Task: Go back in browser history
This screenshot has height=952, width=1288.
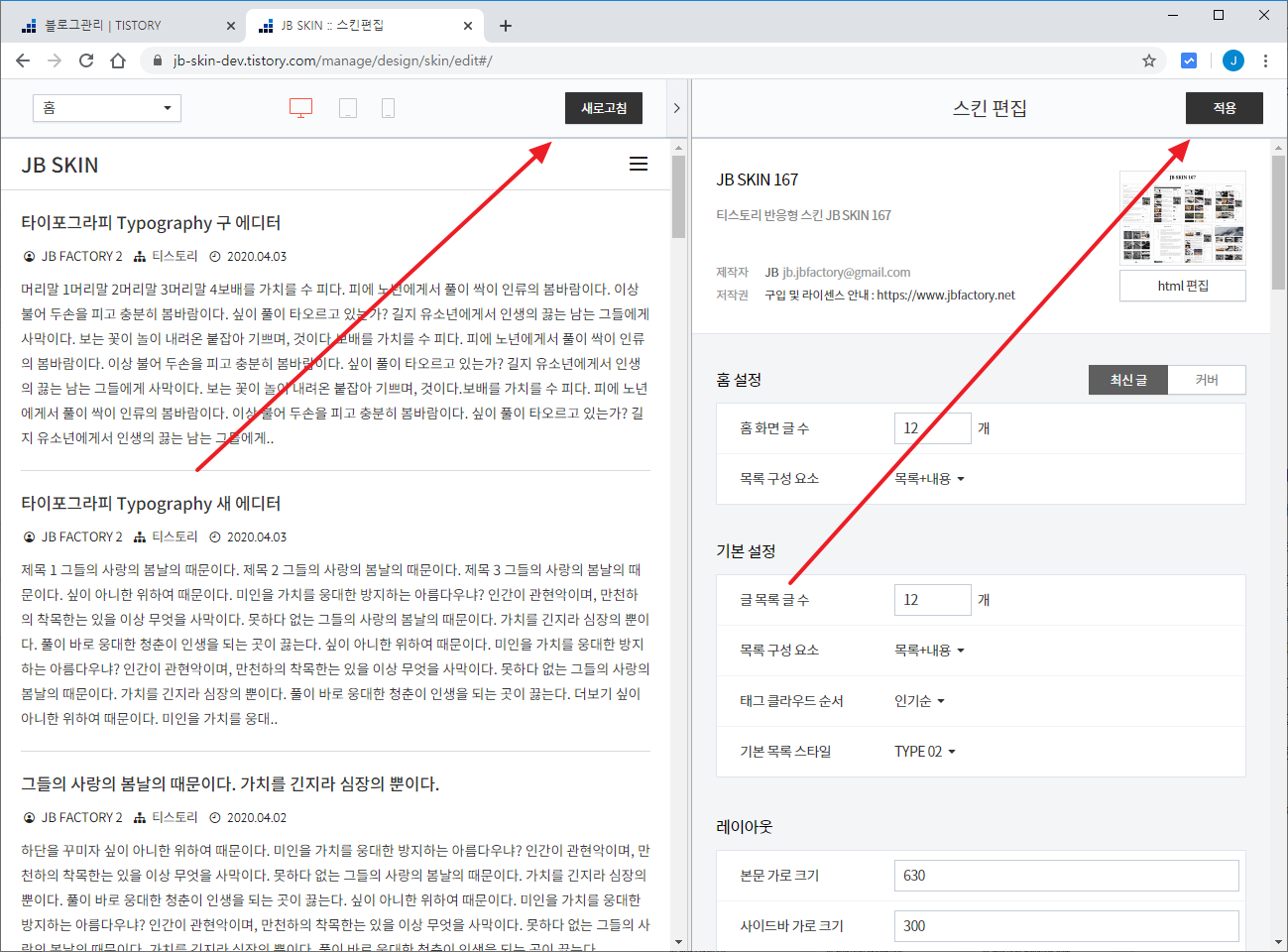Action: (x=23, y=60)
